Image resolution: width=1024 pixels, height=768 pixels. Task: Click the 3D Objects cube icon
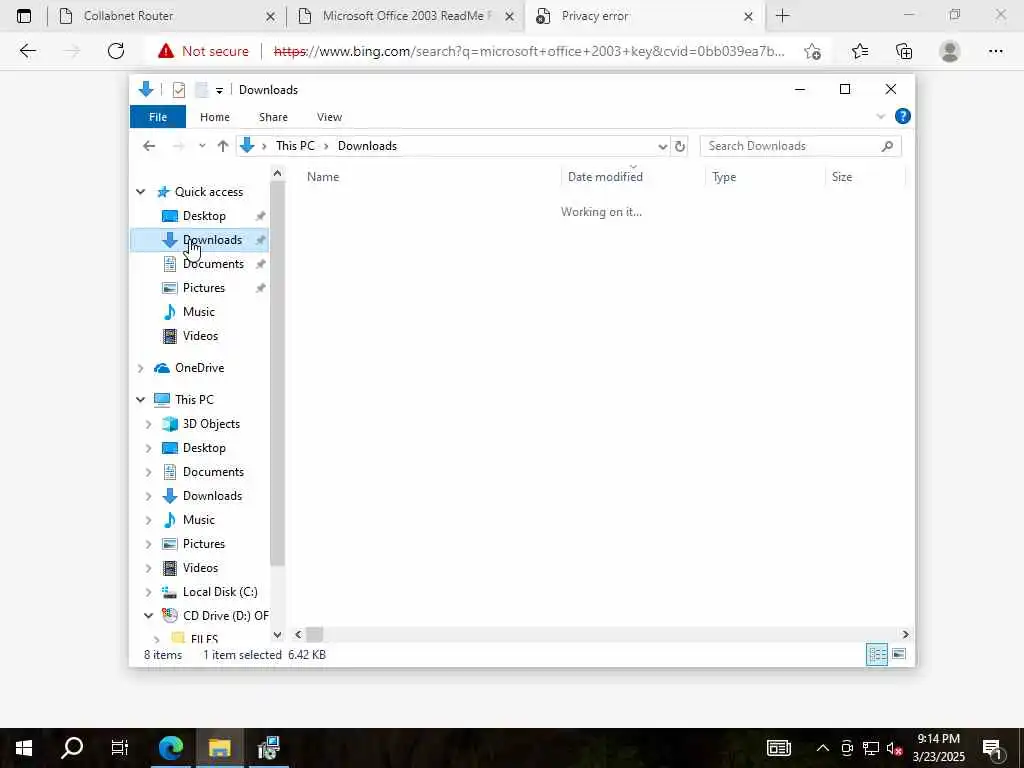click(170, 424)
